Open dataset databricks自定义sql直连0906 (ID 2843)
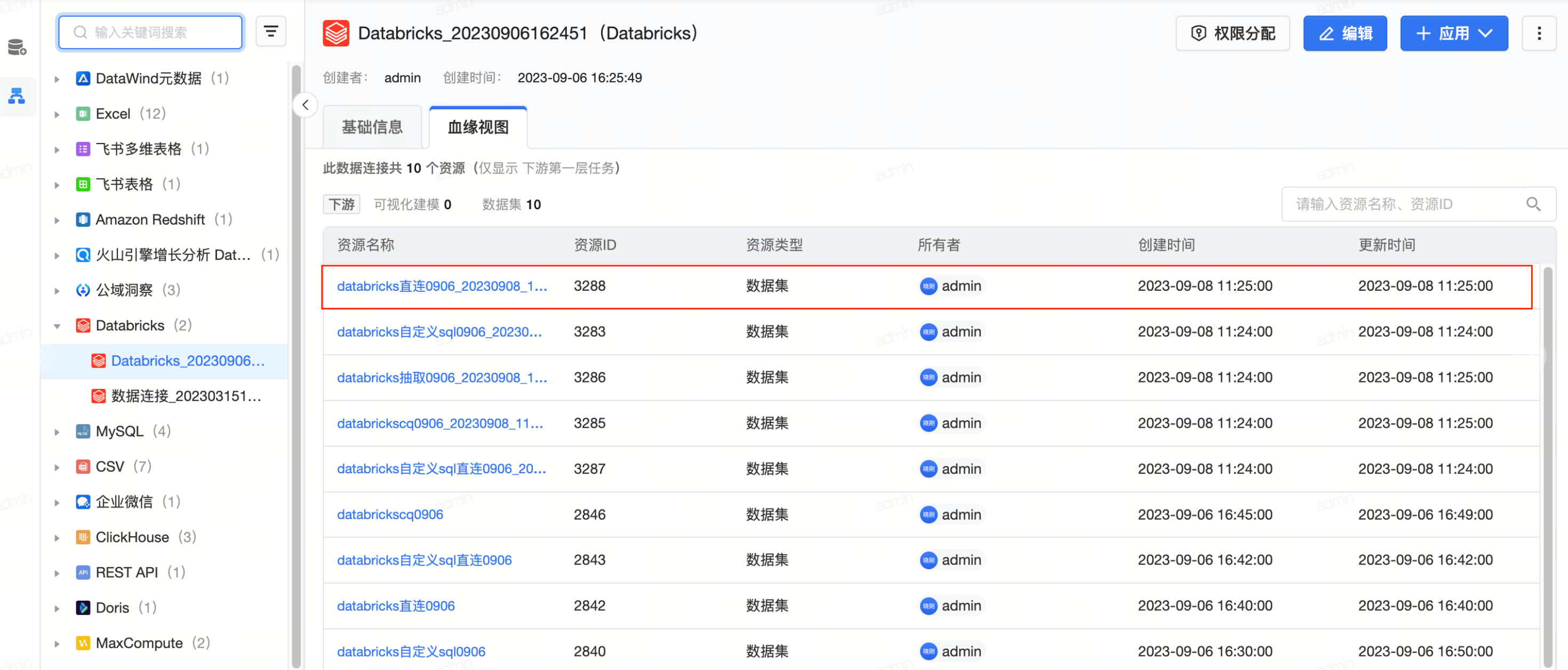This screenshot has height=670, width=1568. (424, 560)
